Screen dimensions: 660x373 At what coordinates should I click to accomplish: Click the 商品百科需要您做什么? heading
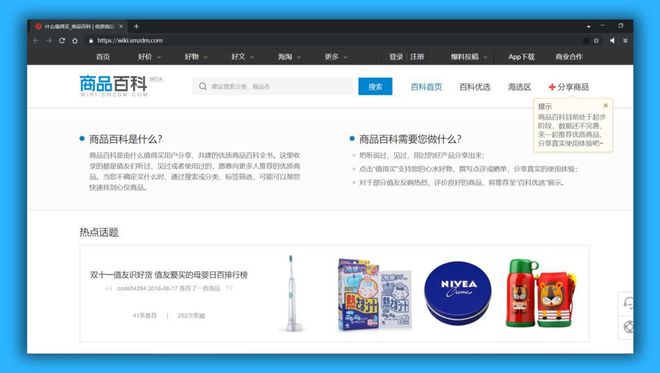[x=410, y=139]
